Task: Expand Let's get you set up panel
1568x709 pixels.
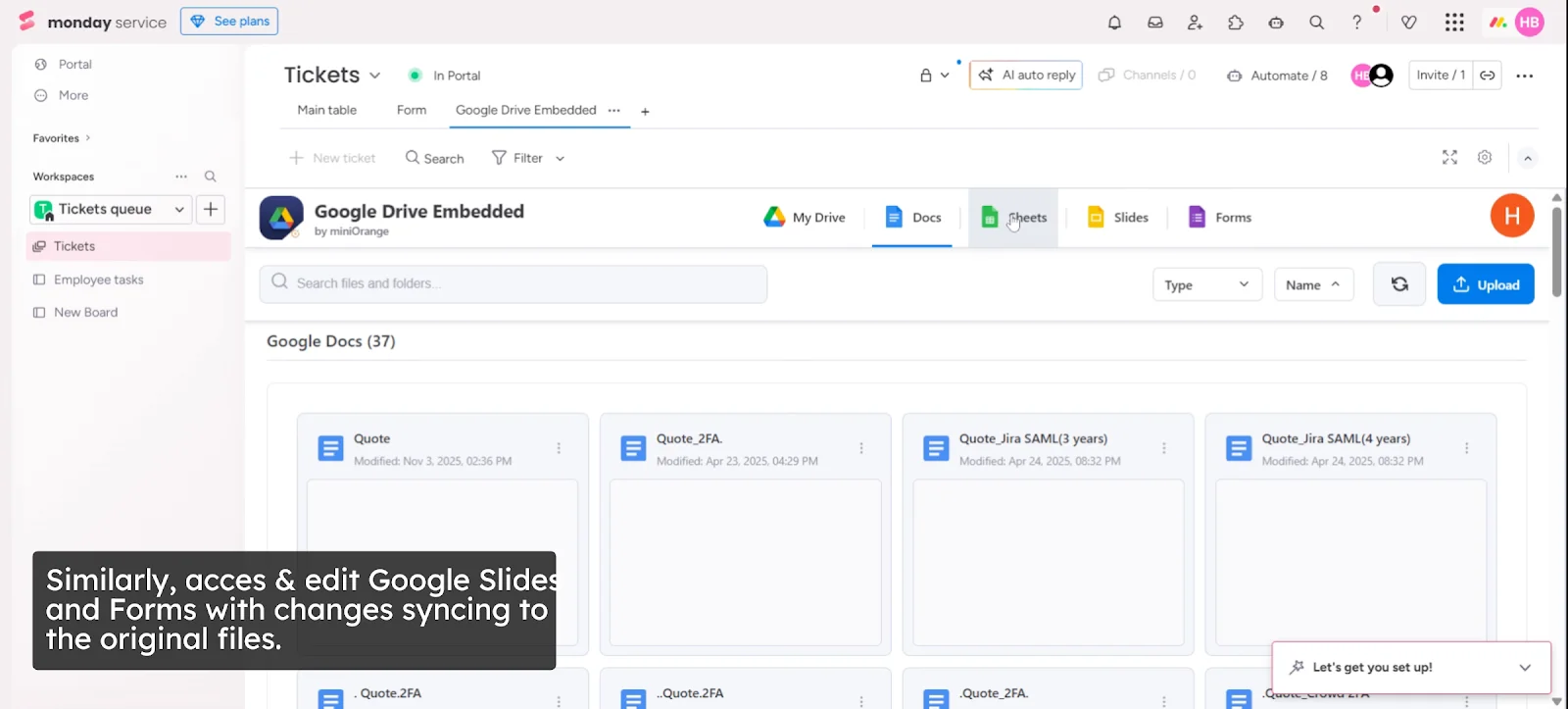Action: pos(1525,668)
